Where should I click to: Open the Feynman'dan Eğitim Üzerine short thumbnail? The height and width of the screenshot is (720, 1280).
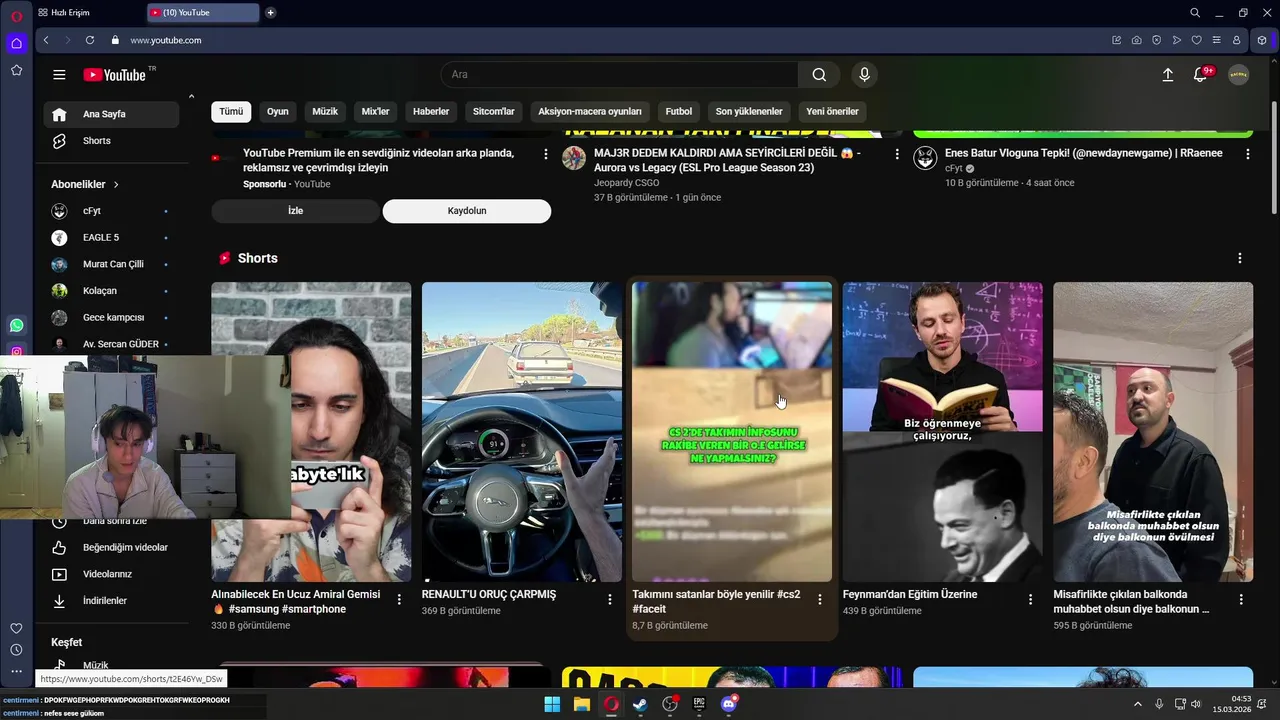(x=942, y=432)
